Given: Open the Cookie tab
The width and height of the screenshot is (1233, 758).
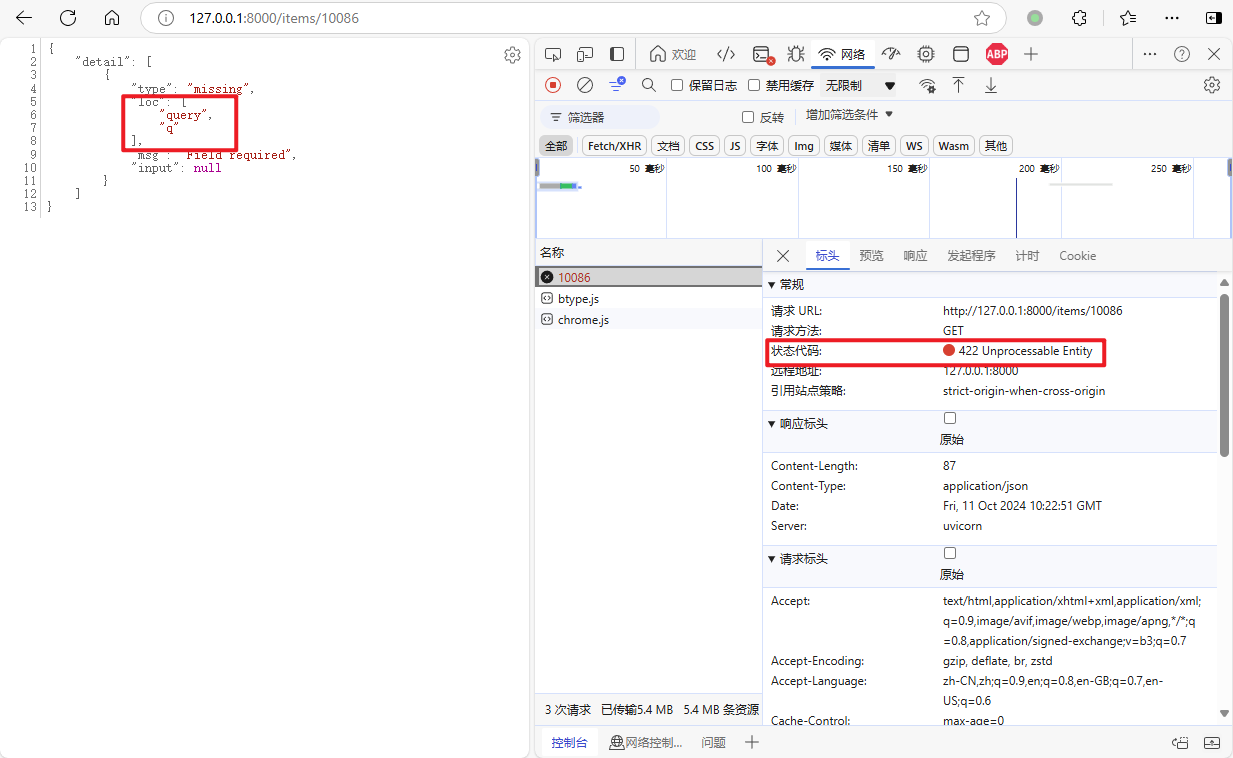Looking at the screenshot, I should (1077, 256).
